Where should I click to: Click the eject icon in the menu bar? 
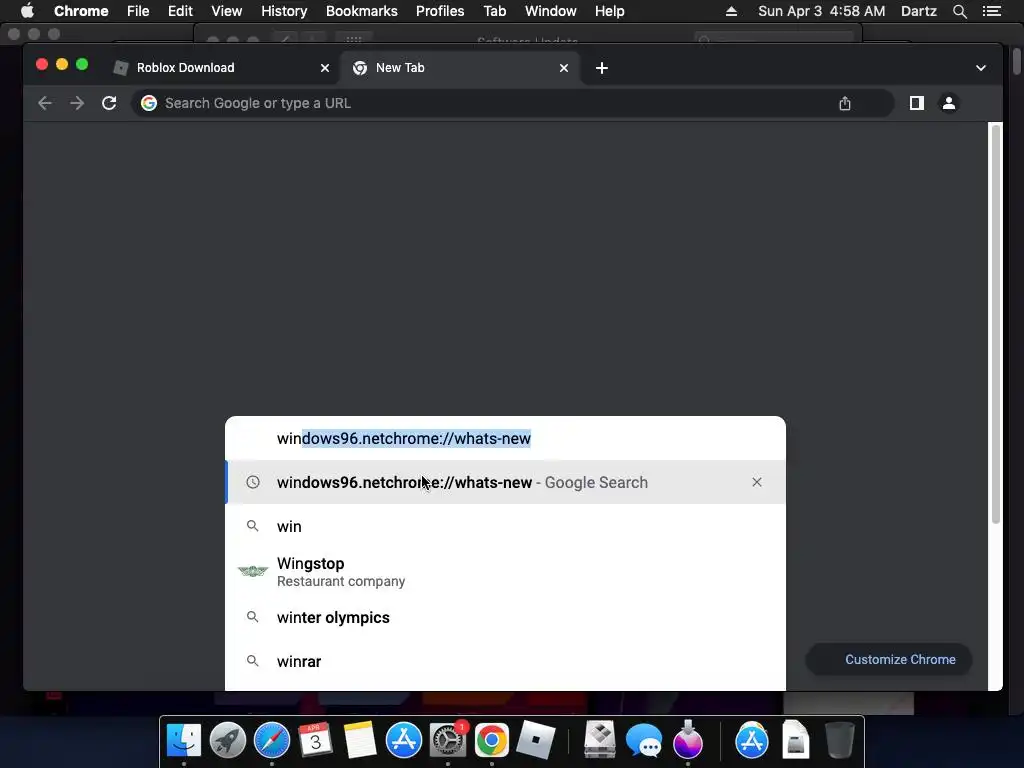[x=731, y=11]
